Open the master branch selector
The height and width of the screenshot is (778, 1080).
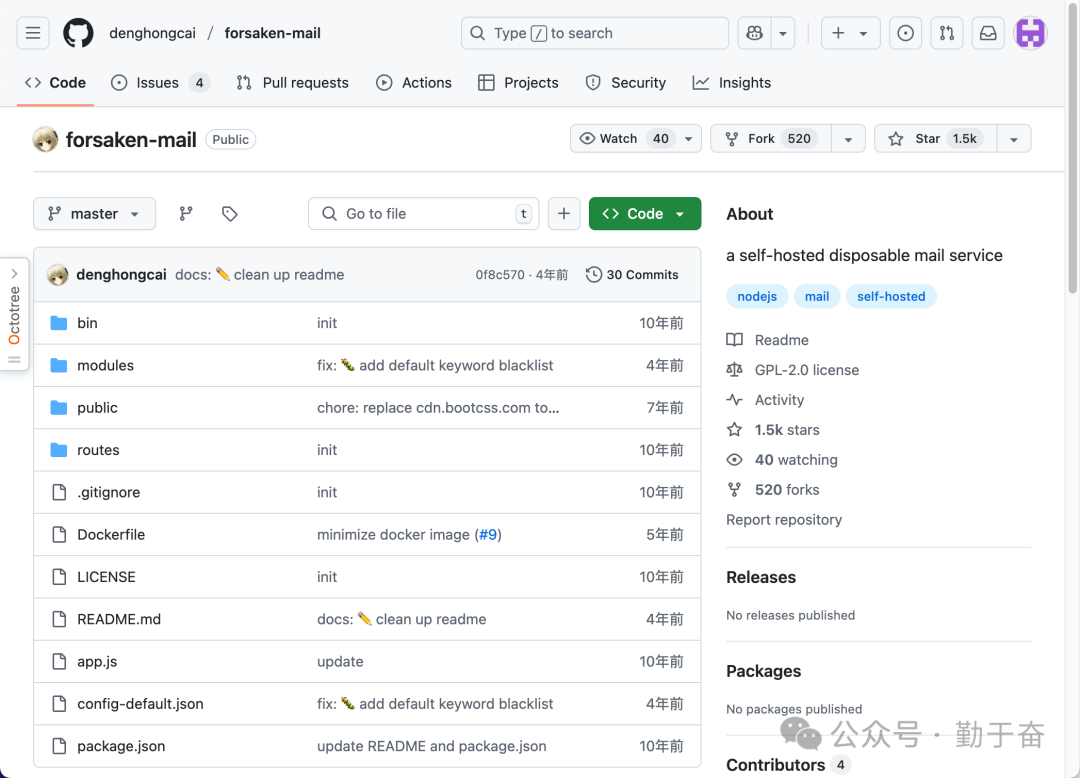[x=94, y=213]
